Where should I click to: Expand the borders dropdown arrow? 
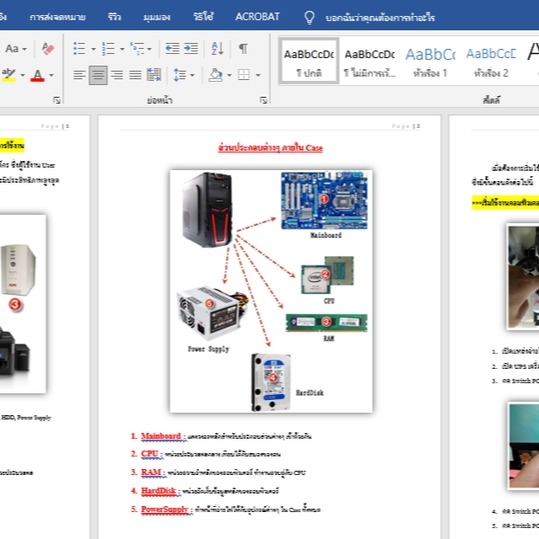click(x=258, y=75)
